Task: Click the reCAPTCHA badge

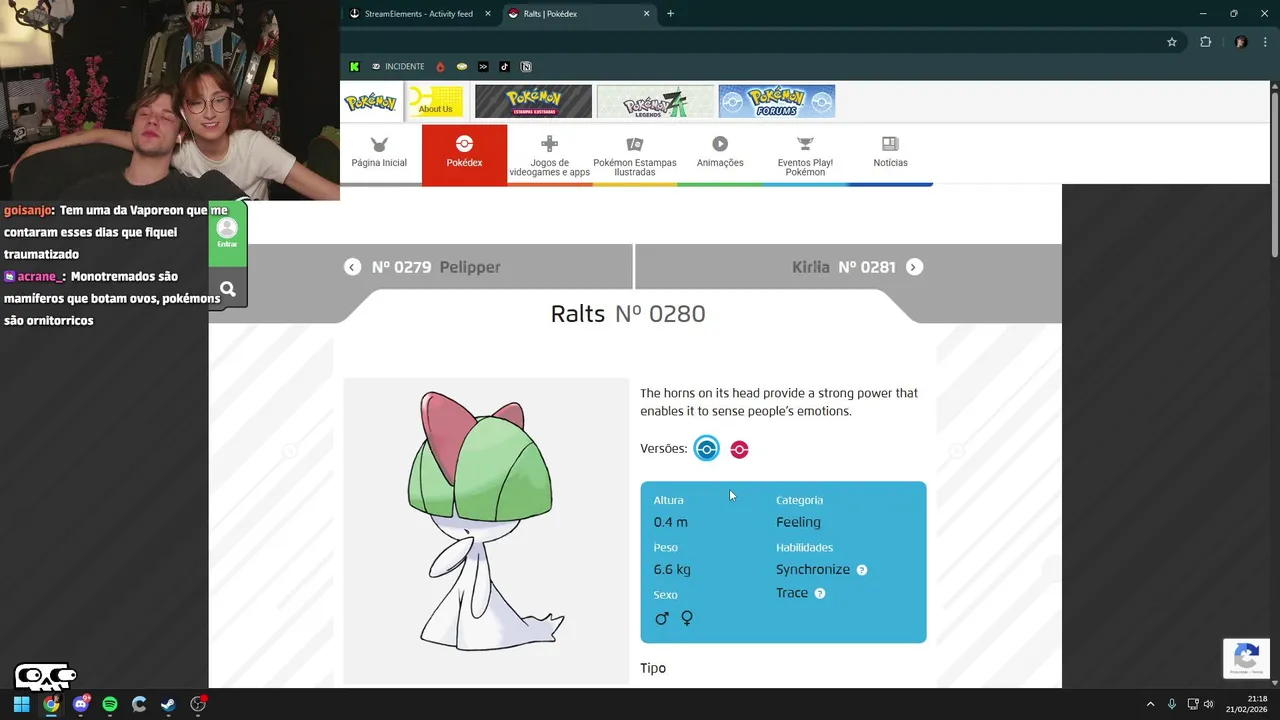Action: 1246,659
